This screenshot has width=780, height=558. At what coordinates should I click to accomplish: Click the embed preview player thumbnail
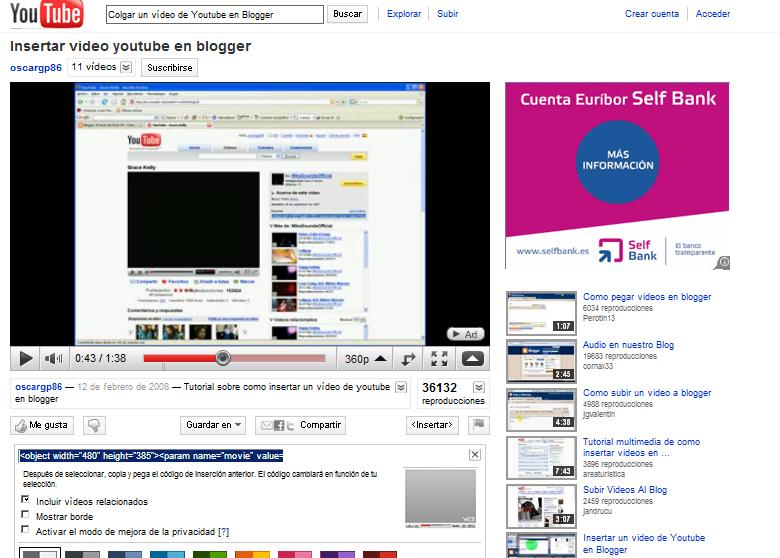440,498
